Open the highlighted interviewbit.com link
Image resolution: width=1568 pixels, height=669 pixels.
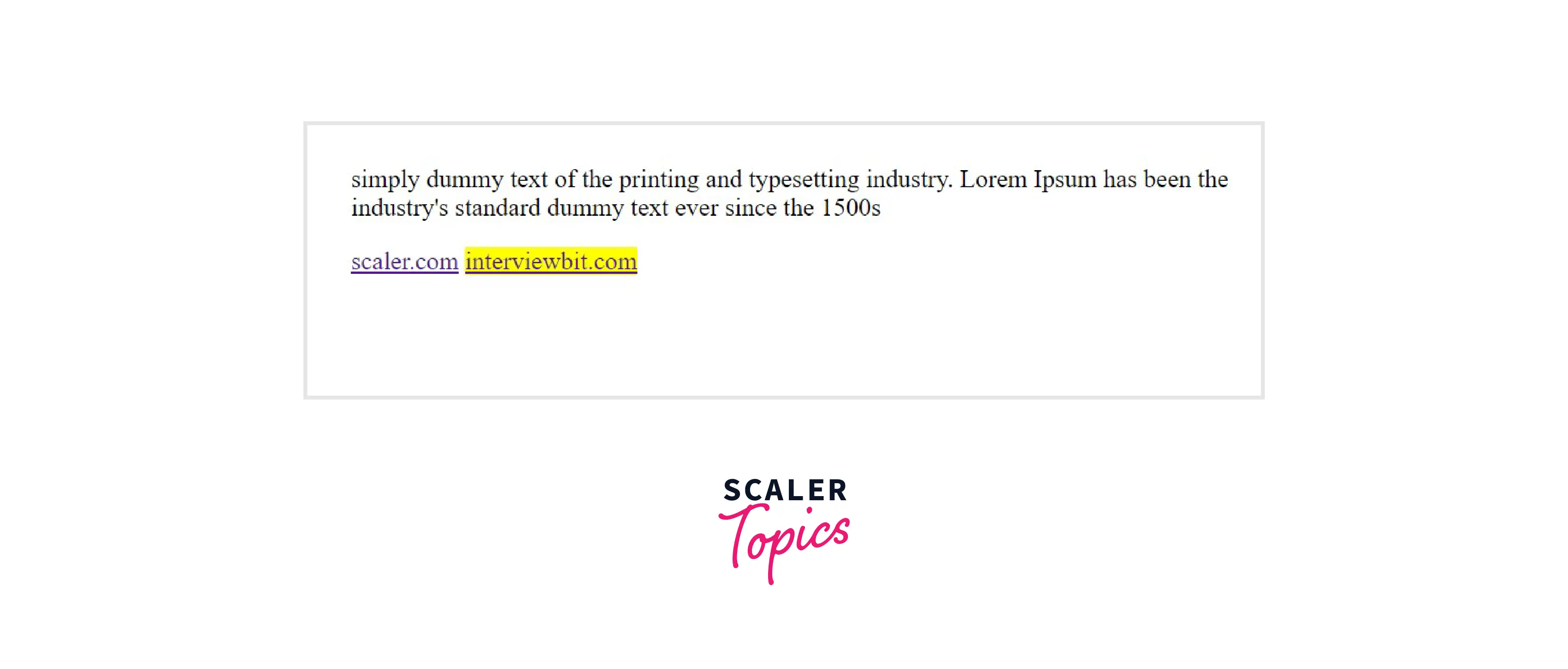point(551,262)
